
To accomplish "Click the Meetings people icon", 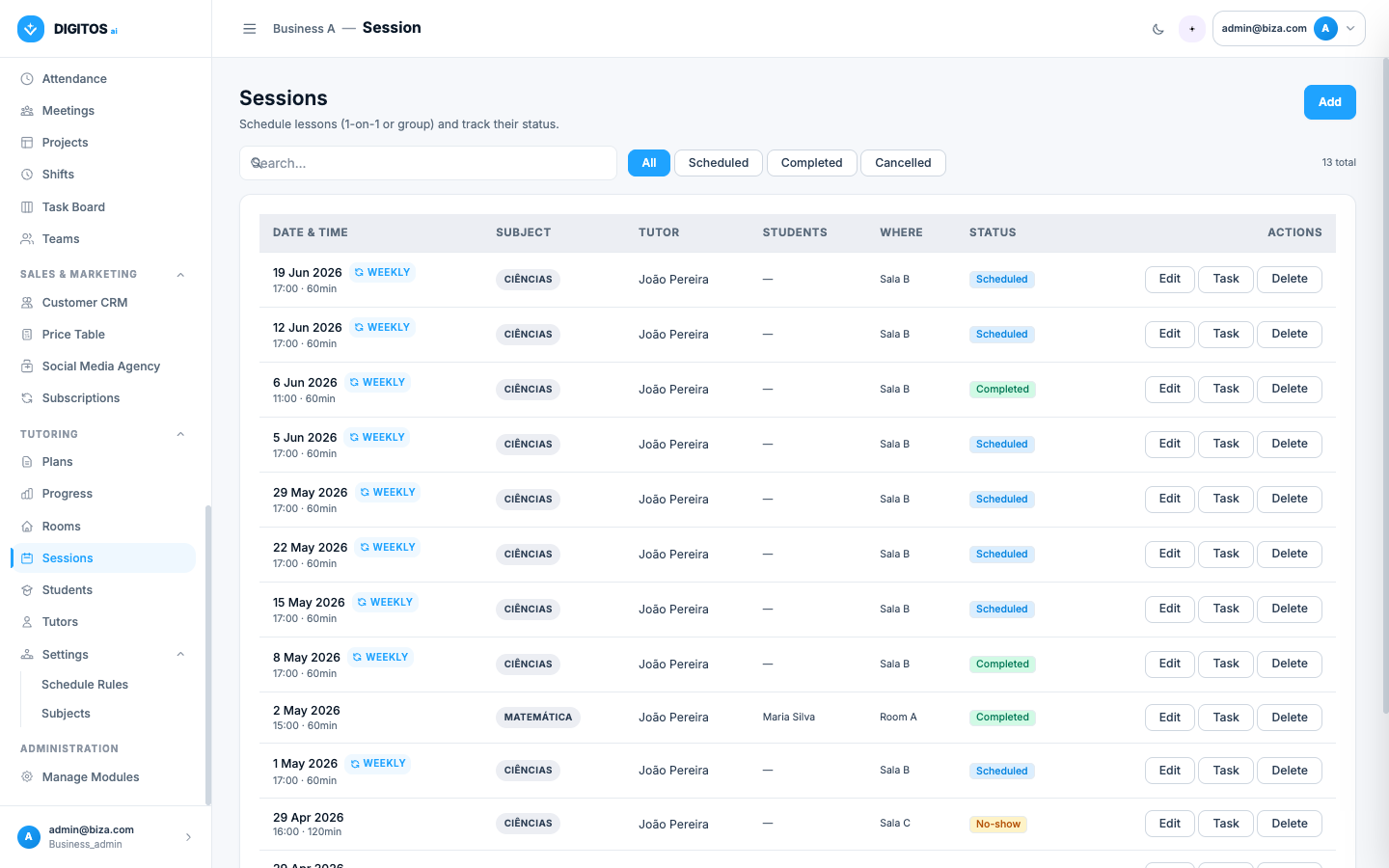I will pyautogui.click(x=27, y=111).
